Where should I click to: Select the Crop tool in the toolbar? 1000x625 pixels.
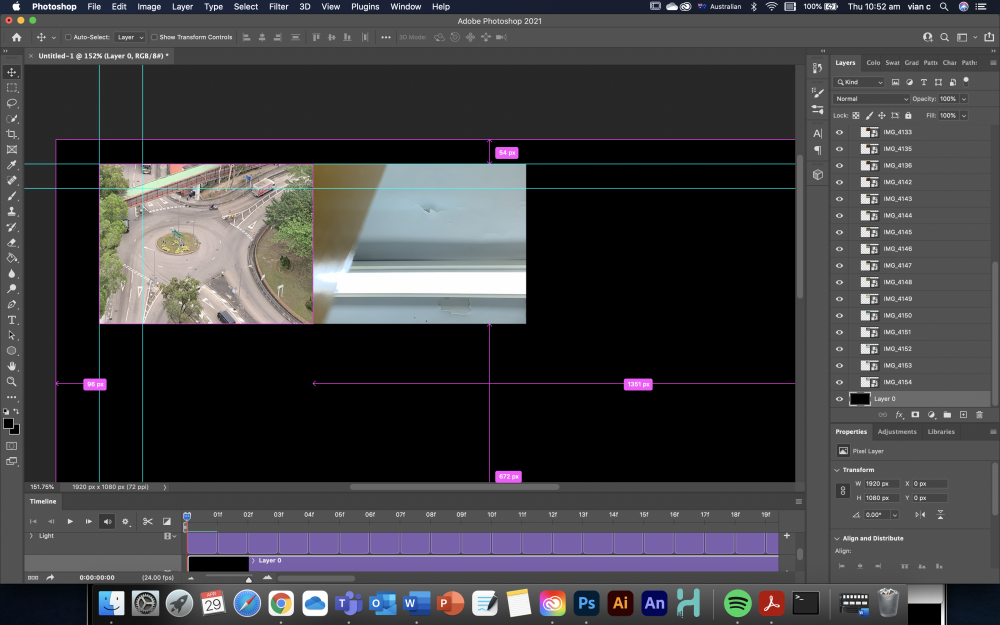click(12, 134)
